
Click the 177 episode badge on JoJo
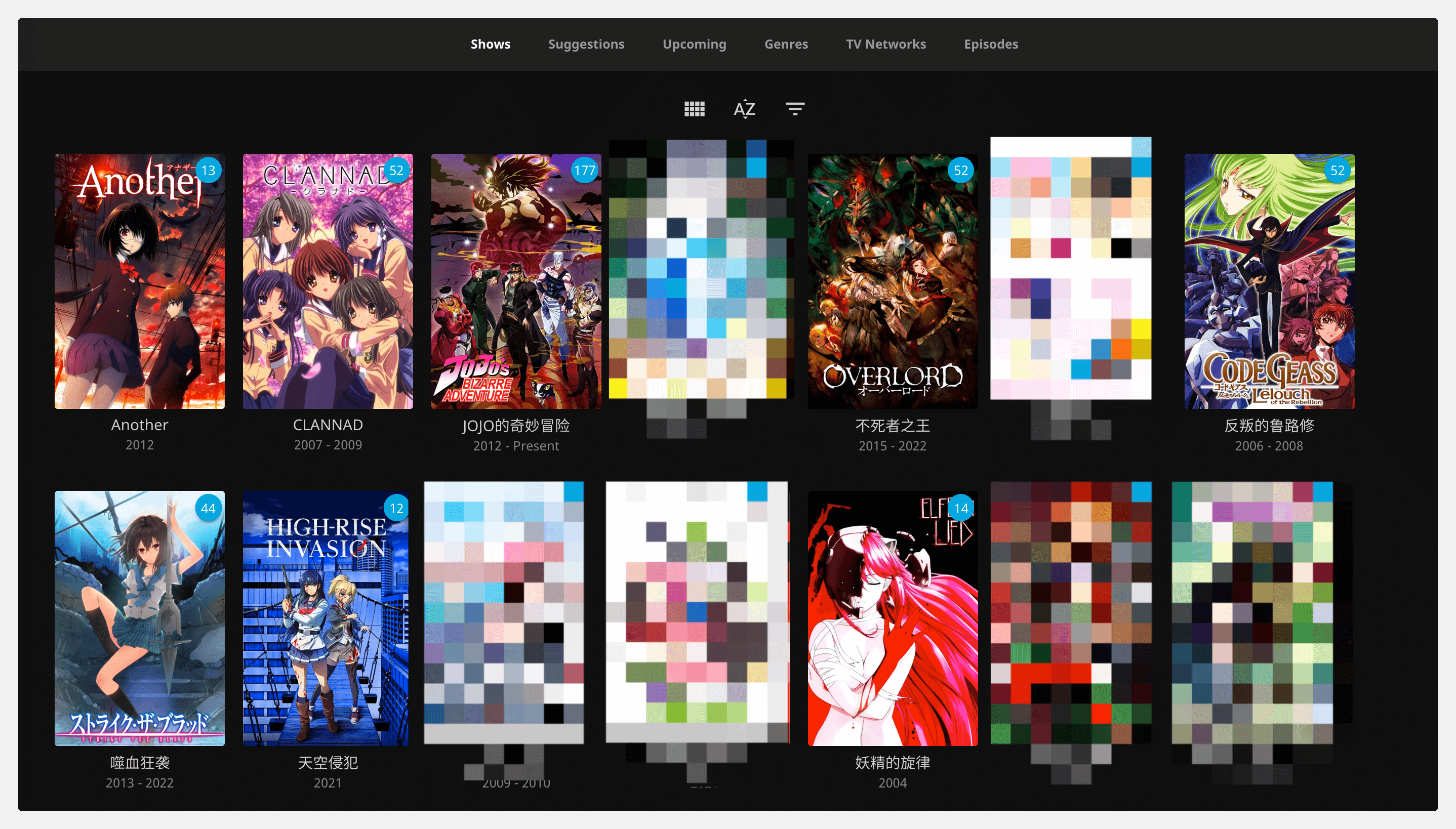584,170
